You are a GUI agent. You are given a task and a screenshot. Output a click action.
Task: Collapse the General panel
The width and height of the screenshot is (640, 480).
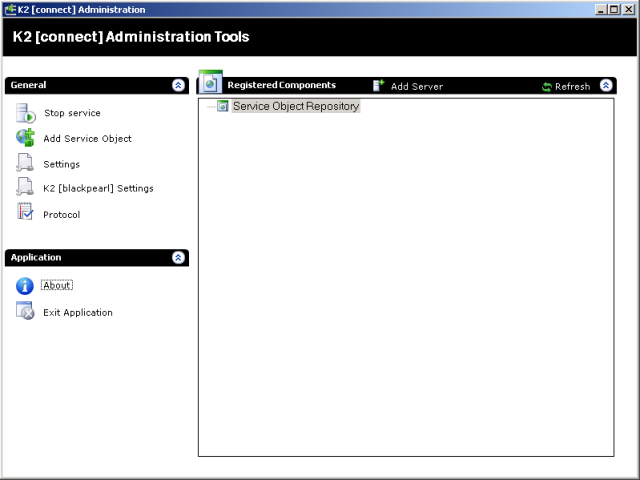pyautogui.click(x=178, y=85)
